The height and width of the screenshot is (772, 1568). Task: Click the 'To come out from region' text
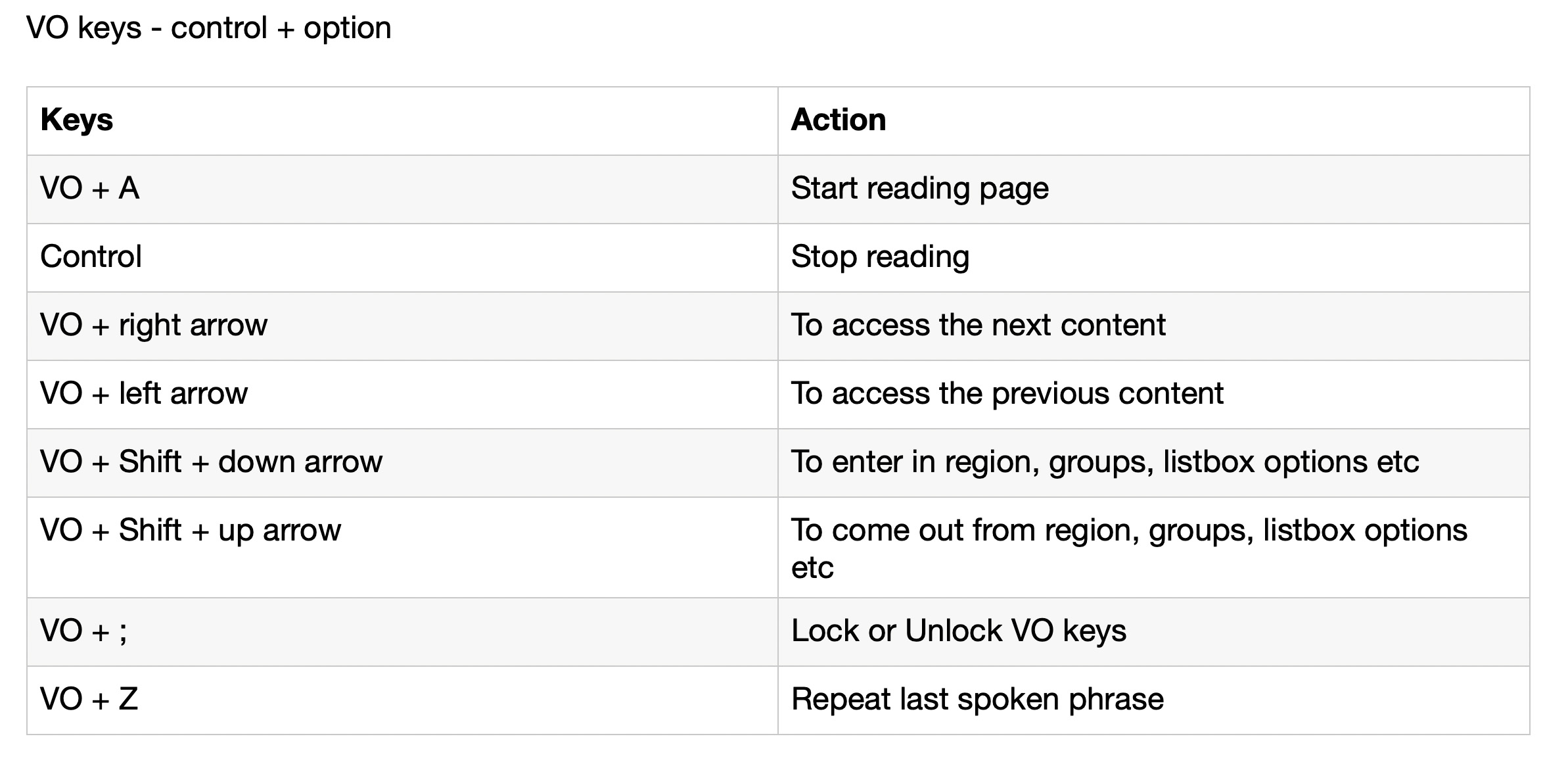(1128, 531)
